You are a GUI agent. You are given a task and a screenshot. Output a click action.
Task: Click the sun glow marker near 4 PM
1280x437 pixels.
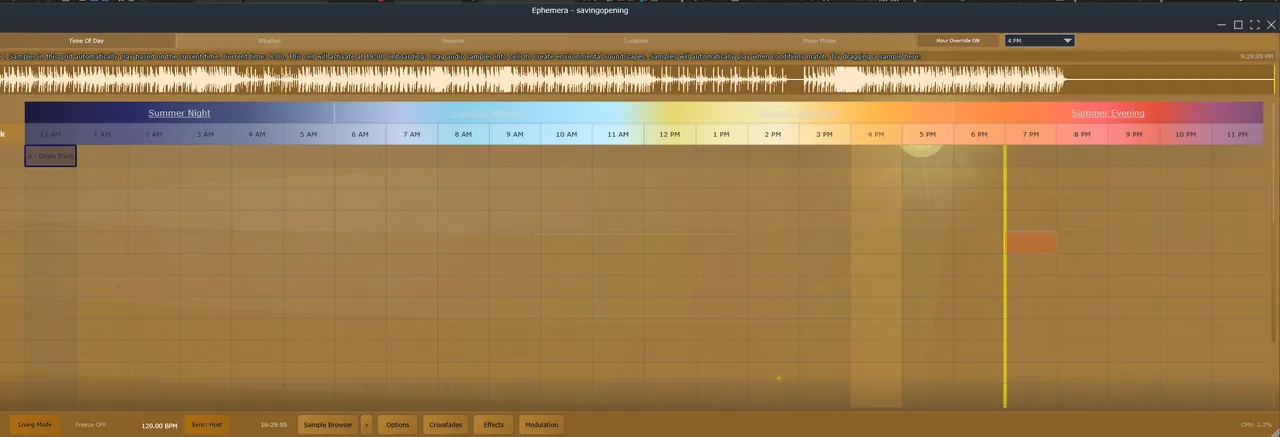(920, 147)
